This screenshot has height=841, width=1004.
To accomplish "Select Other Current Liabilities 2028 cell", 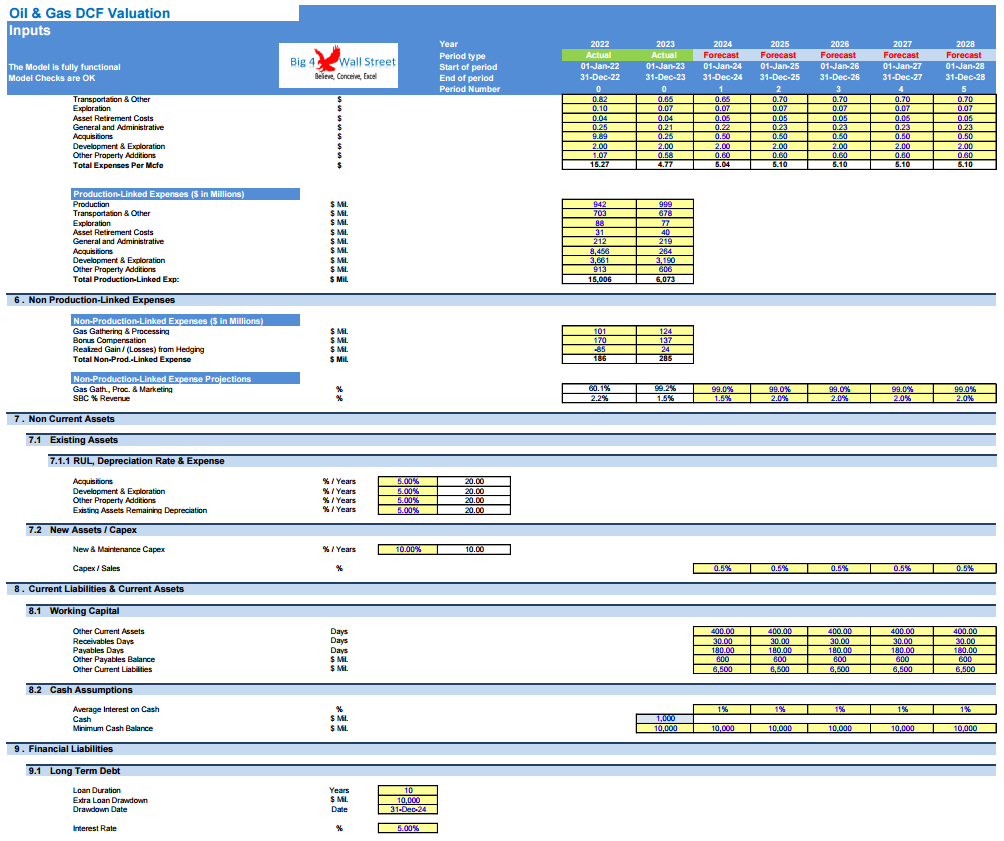I will (964, 669).
